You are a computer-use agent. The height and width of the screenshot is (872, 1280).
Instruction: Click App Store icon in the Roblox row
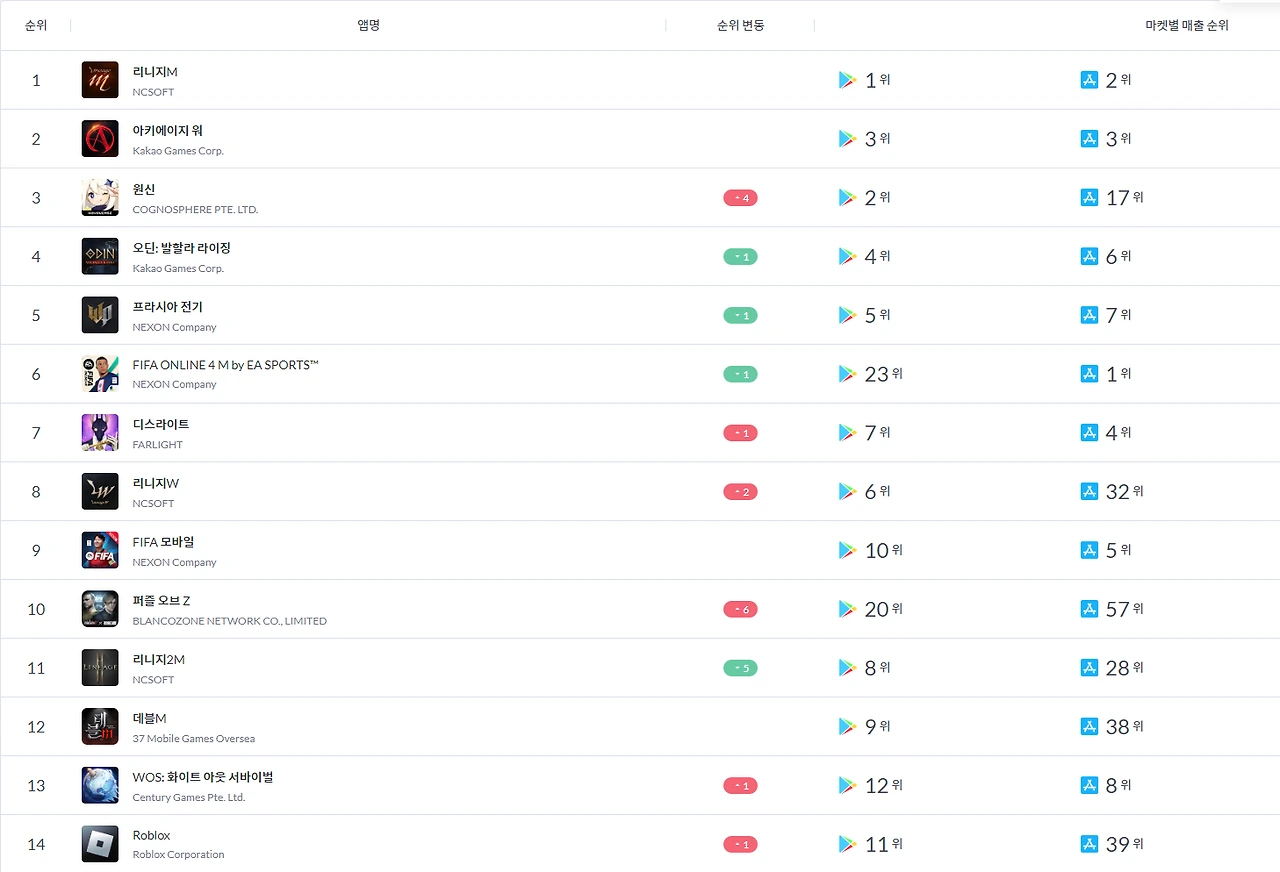[x=1090, y=845]
